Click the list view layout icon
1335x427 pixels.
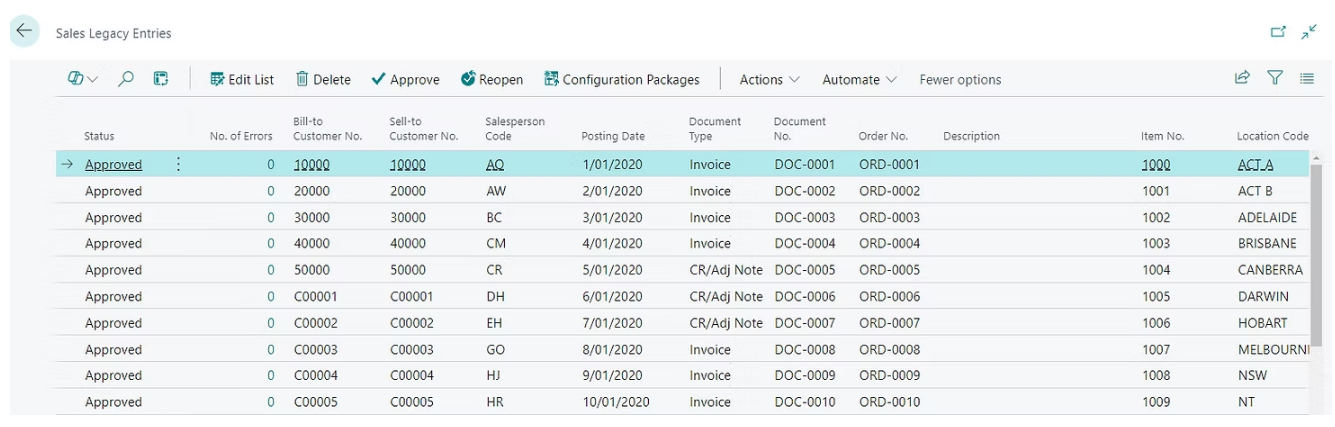tap(1307, 78)
